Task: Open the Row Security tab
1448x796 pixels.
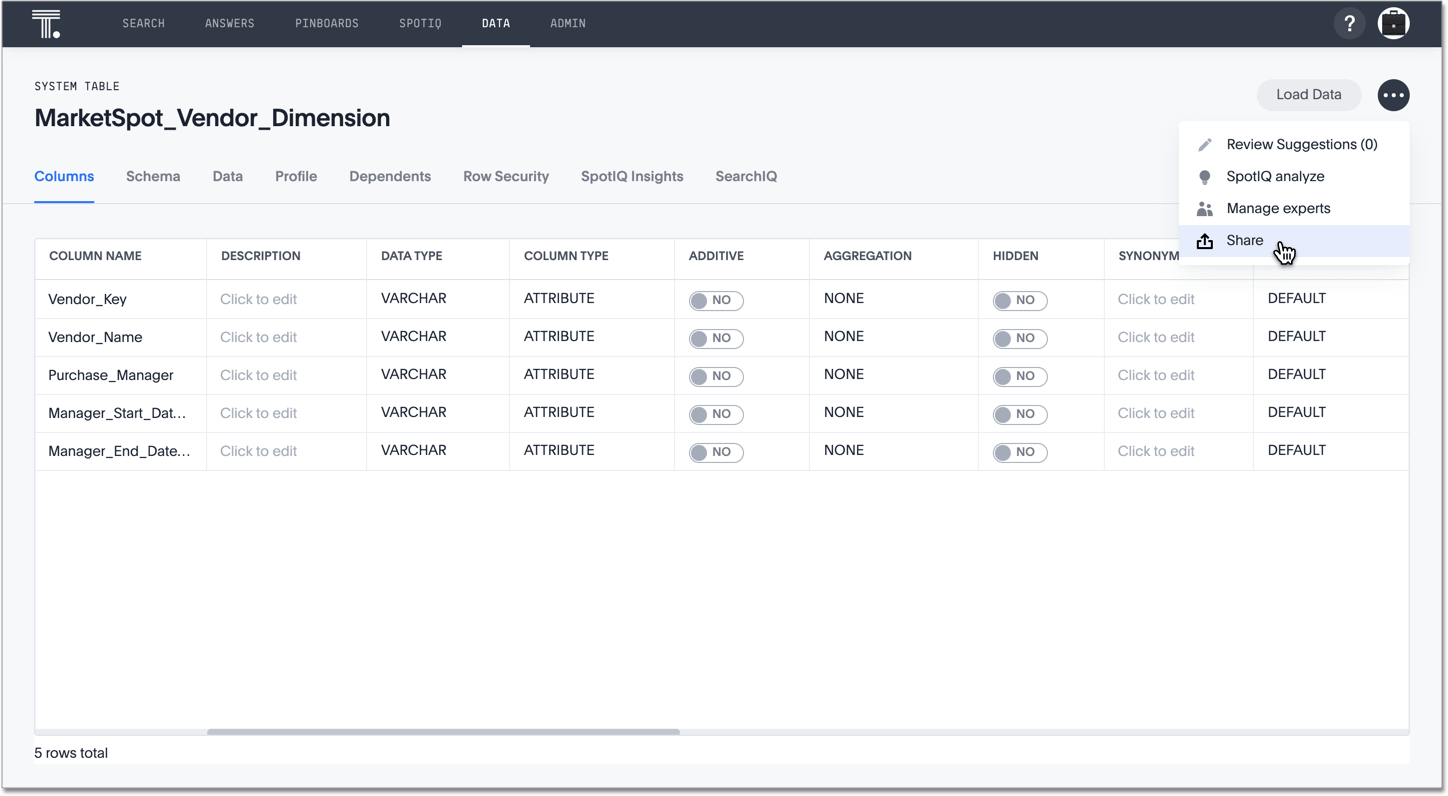Action: (x=506, y=177)
